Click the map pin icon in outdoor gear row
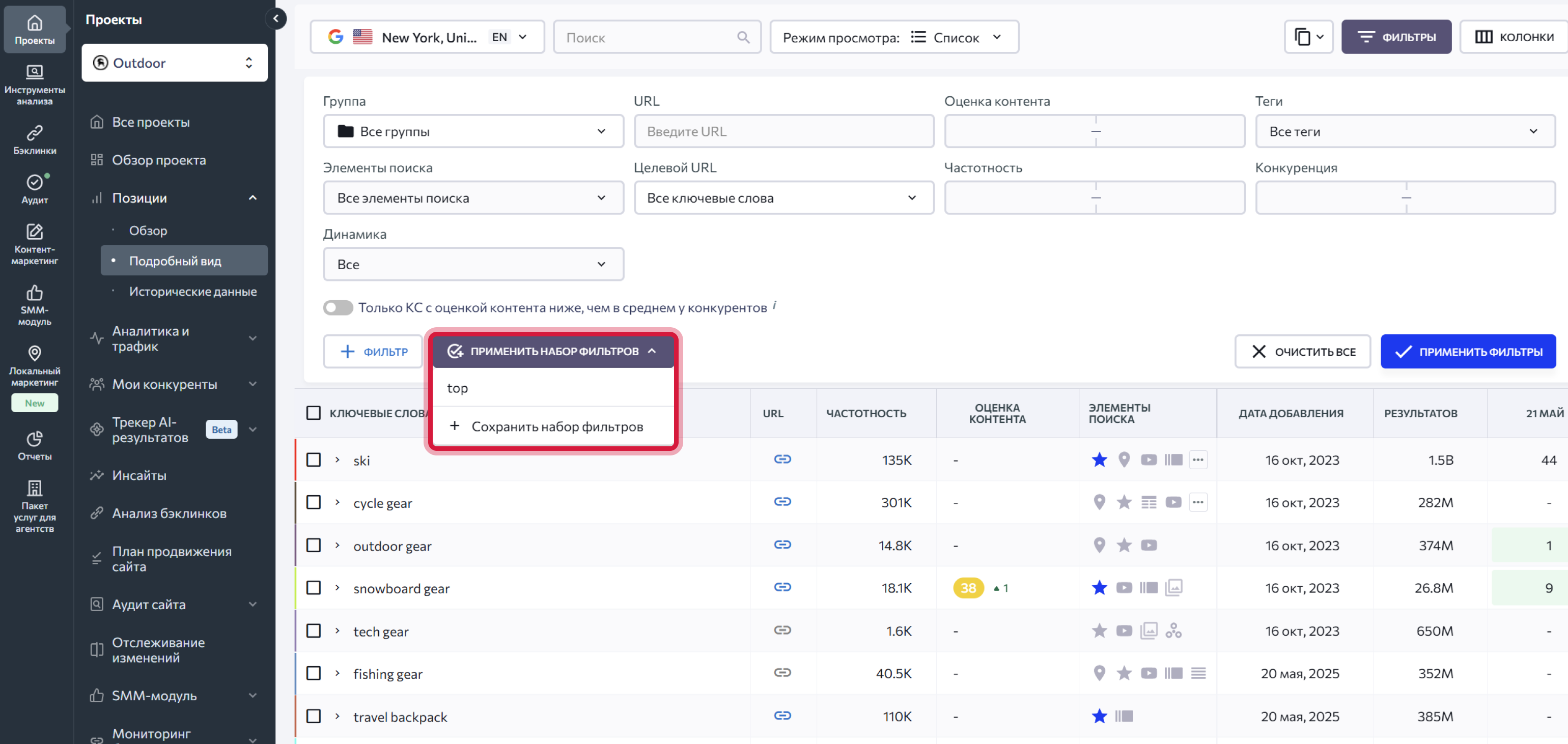The width and height of the screenshot is (1568, 744). (x=1099, y=545)
